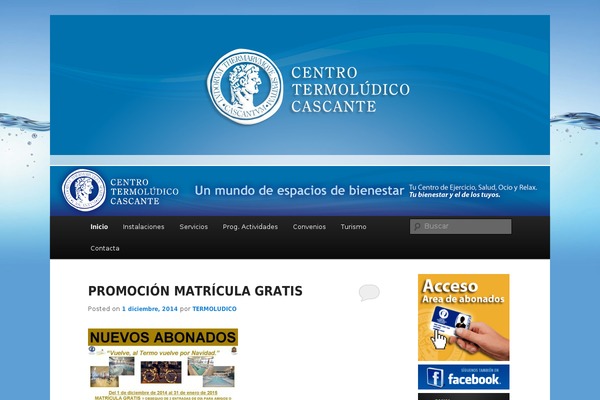Click the Facebook f logo icon

(x=435, y=377)
